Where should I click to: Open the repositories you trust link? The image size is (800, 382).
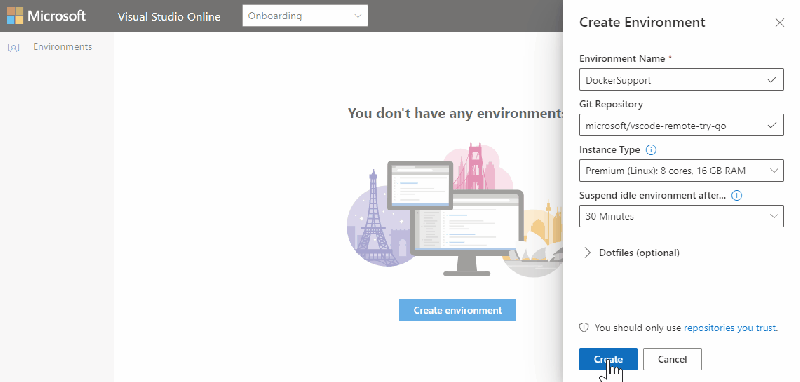tap(731, 327)
